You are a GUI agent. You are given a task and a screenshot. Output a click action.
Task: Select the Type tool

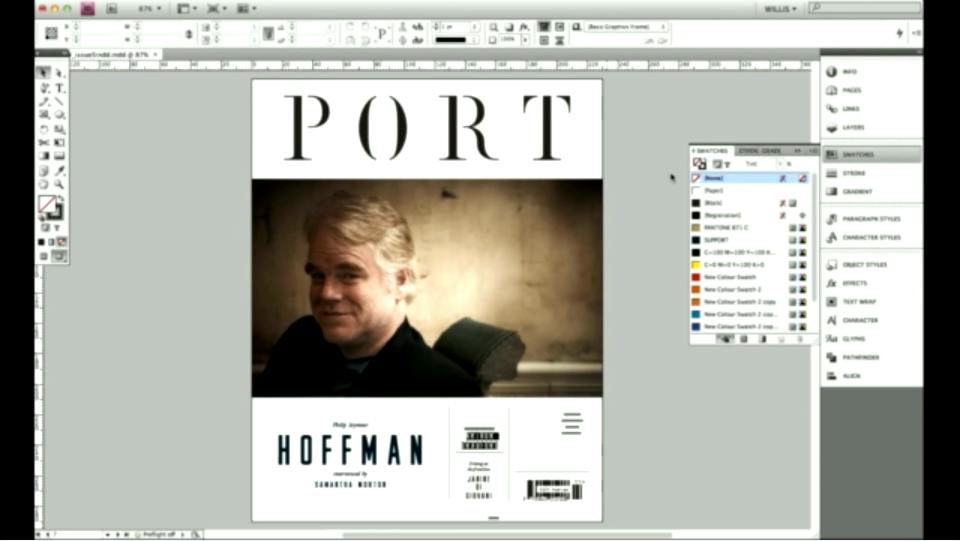[x=59, y=88]
